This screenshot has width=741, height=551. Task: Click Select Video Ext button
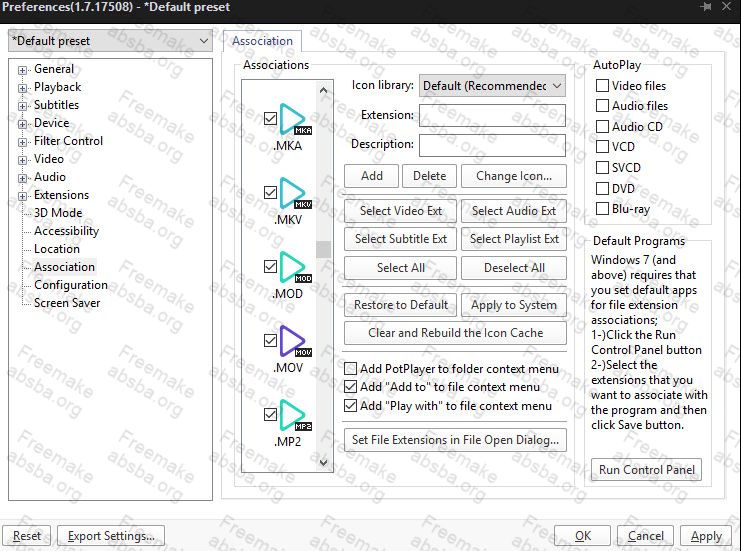[x=400, y=211]
